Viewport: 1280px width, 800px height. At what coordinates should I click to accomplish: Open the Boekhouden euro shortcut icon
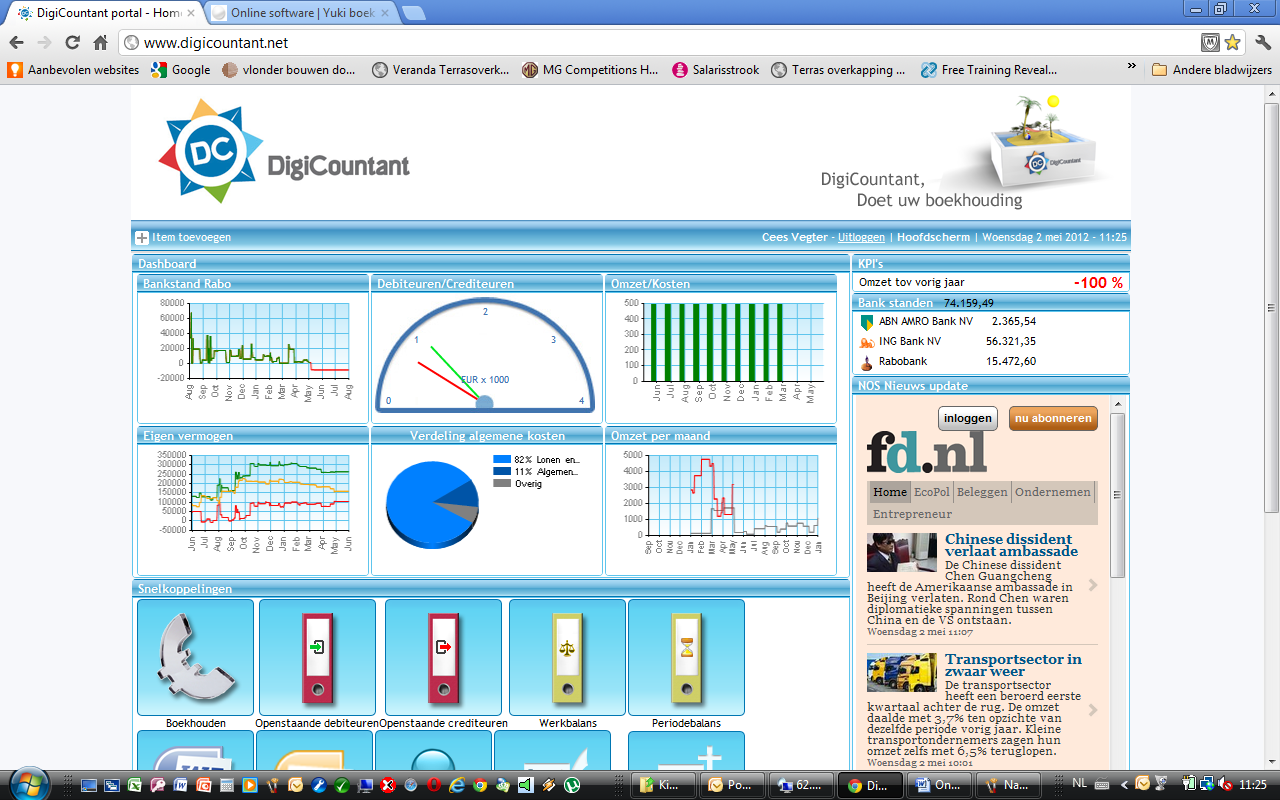tap(195, 657)
